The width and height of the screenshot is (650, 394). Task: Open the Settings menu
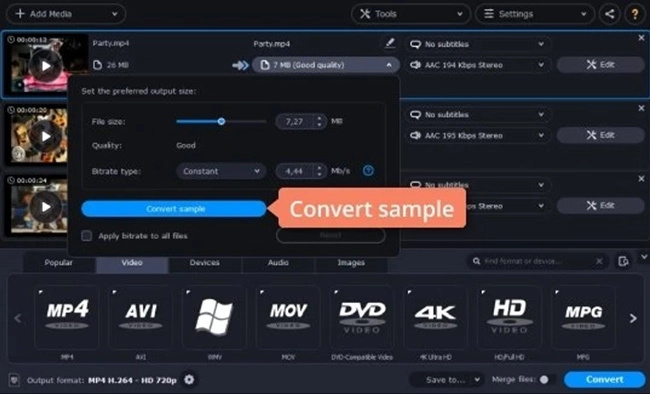point(534,14)
